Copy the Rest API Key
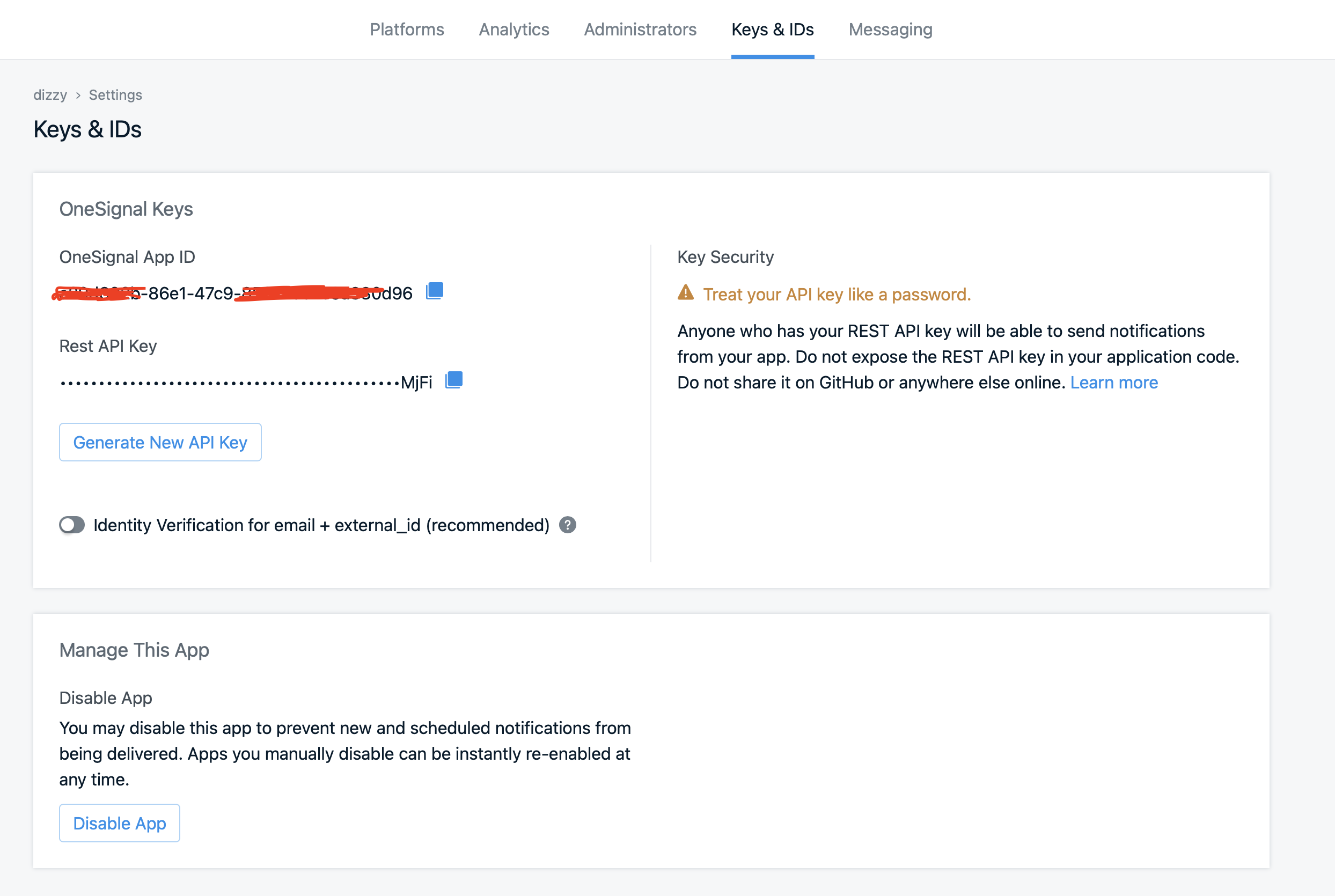 tap(454, 380)
